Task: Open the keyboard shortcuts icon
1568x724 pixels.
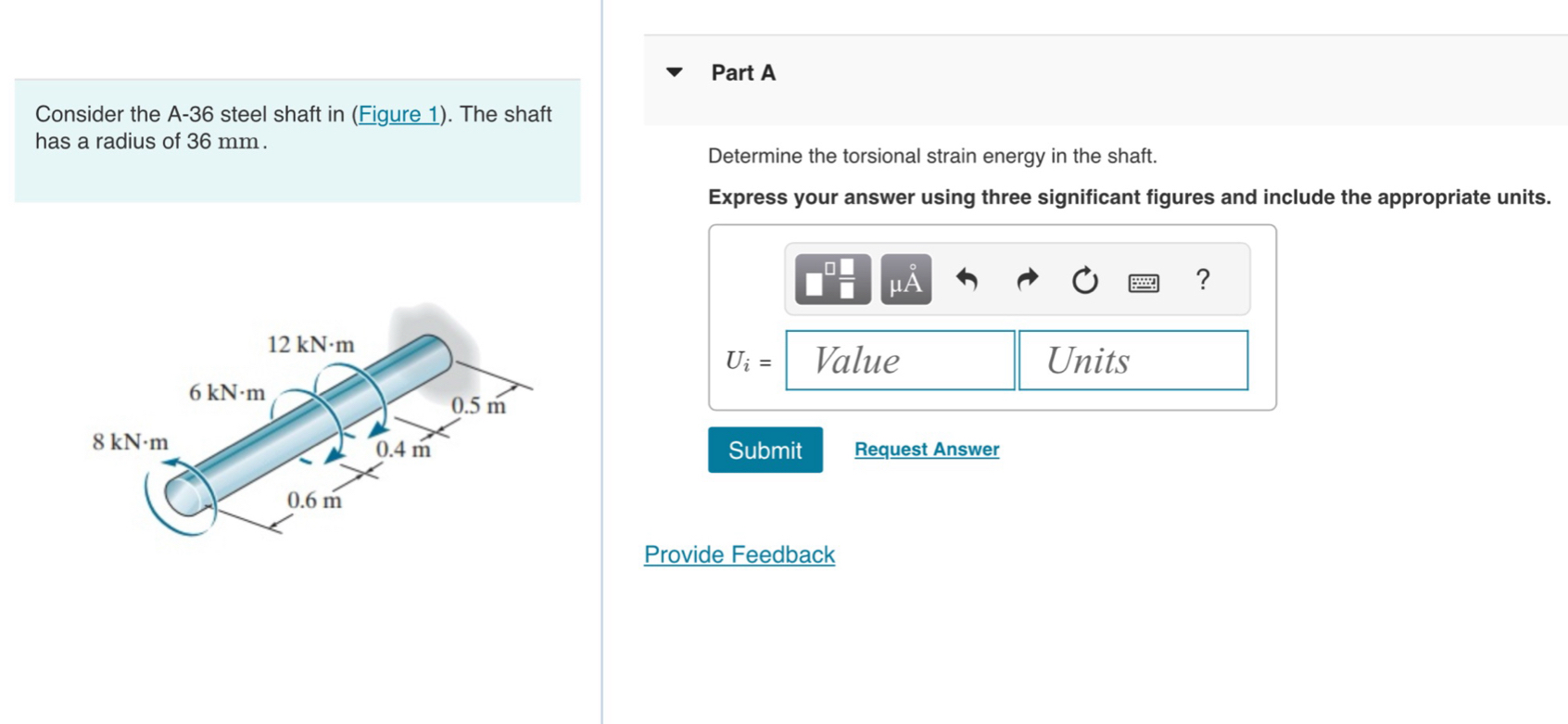Action: (x=1144, y=280)
